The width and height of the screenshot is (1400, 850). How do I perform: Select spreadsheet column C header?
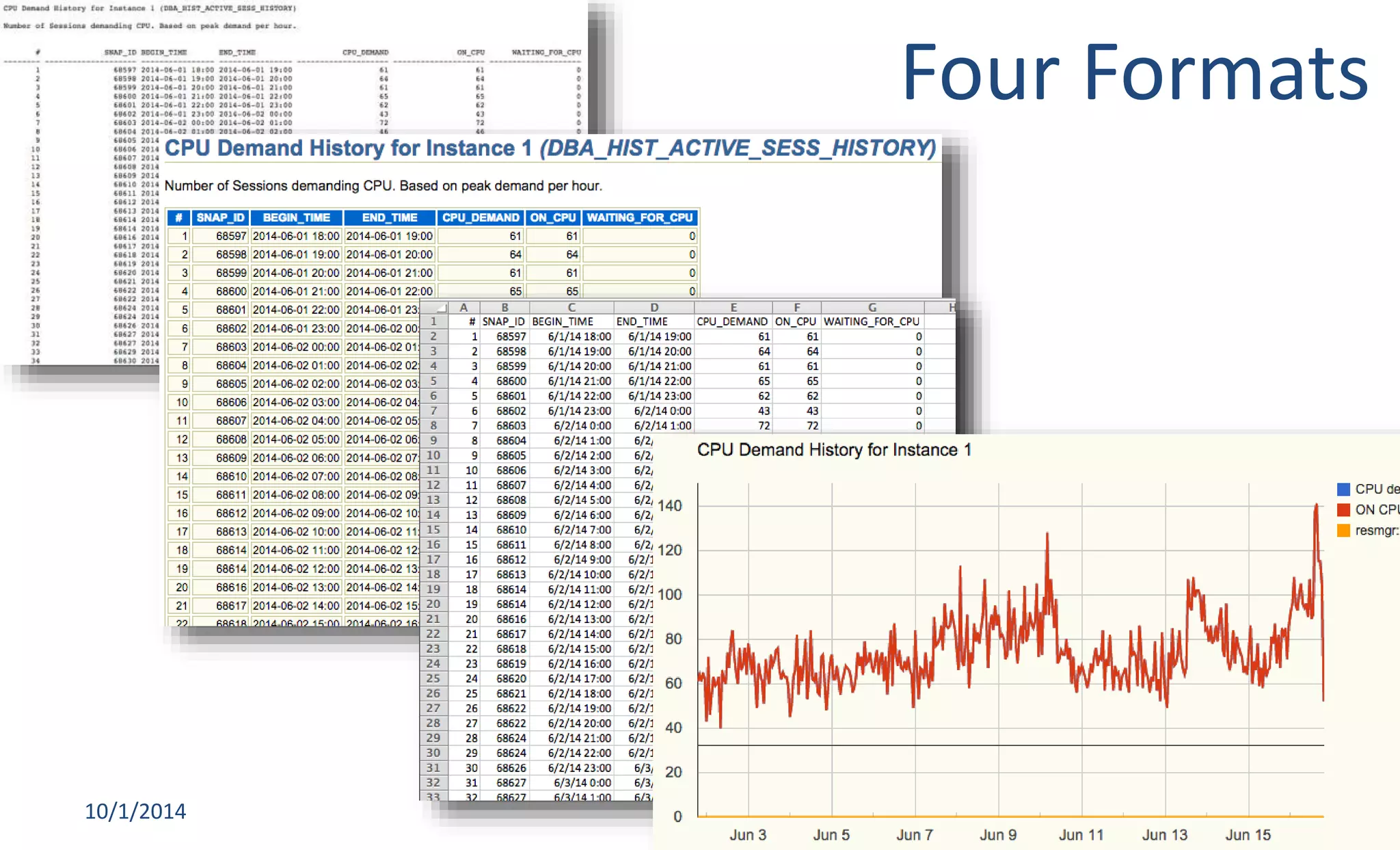coord(571,308)
